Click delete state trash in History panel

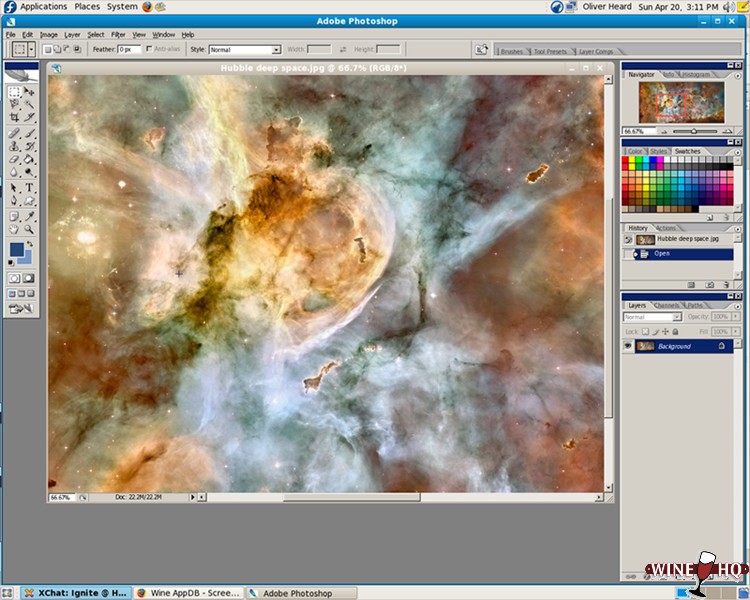point(726,285)
